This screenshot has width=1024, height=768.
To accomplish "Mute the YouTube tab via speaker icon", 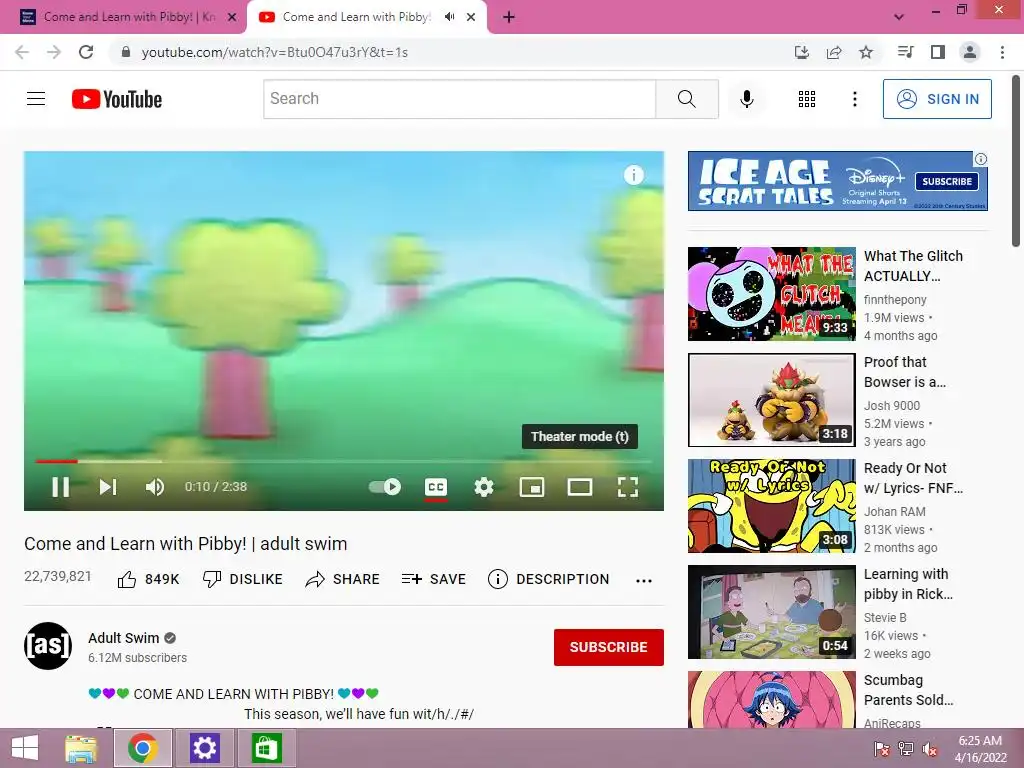I will click(449, 17).
